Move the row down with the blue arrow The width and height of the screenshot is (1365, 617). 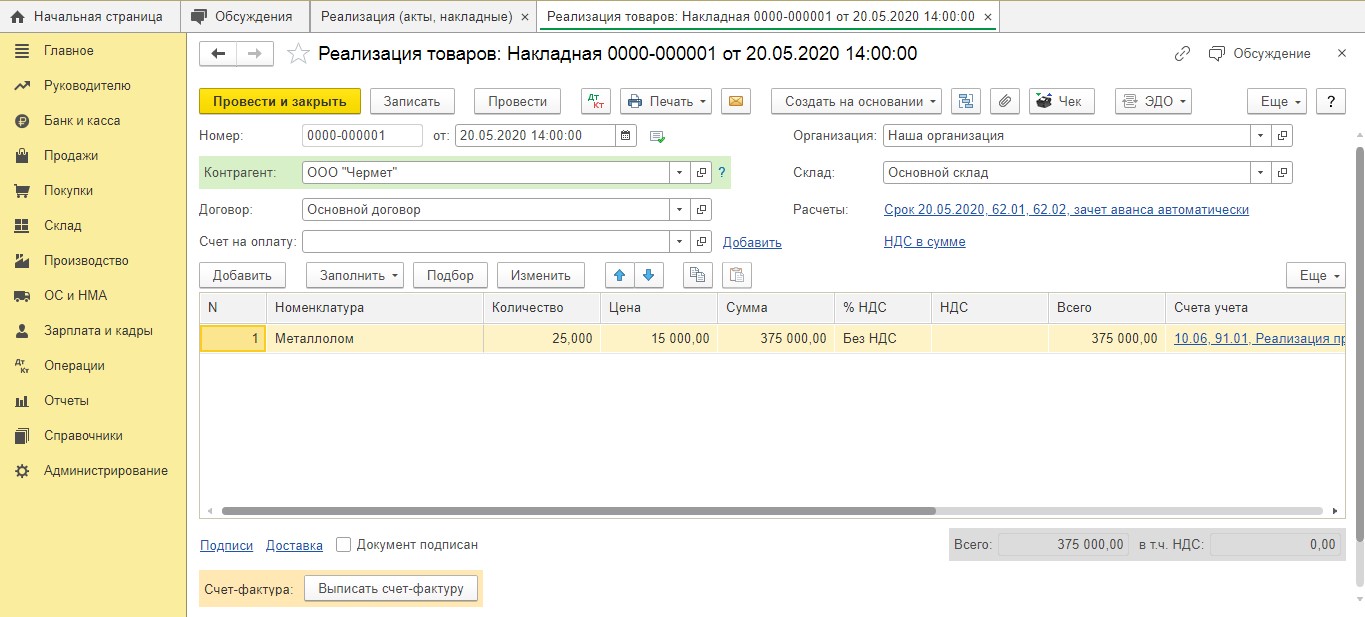[648, 275]
